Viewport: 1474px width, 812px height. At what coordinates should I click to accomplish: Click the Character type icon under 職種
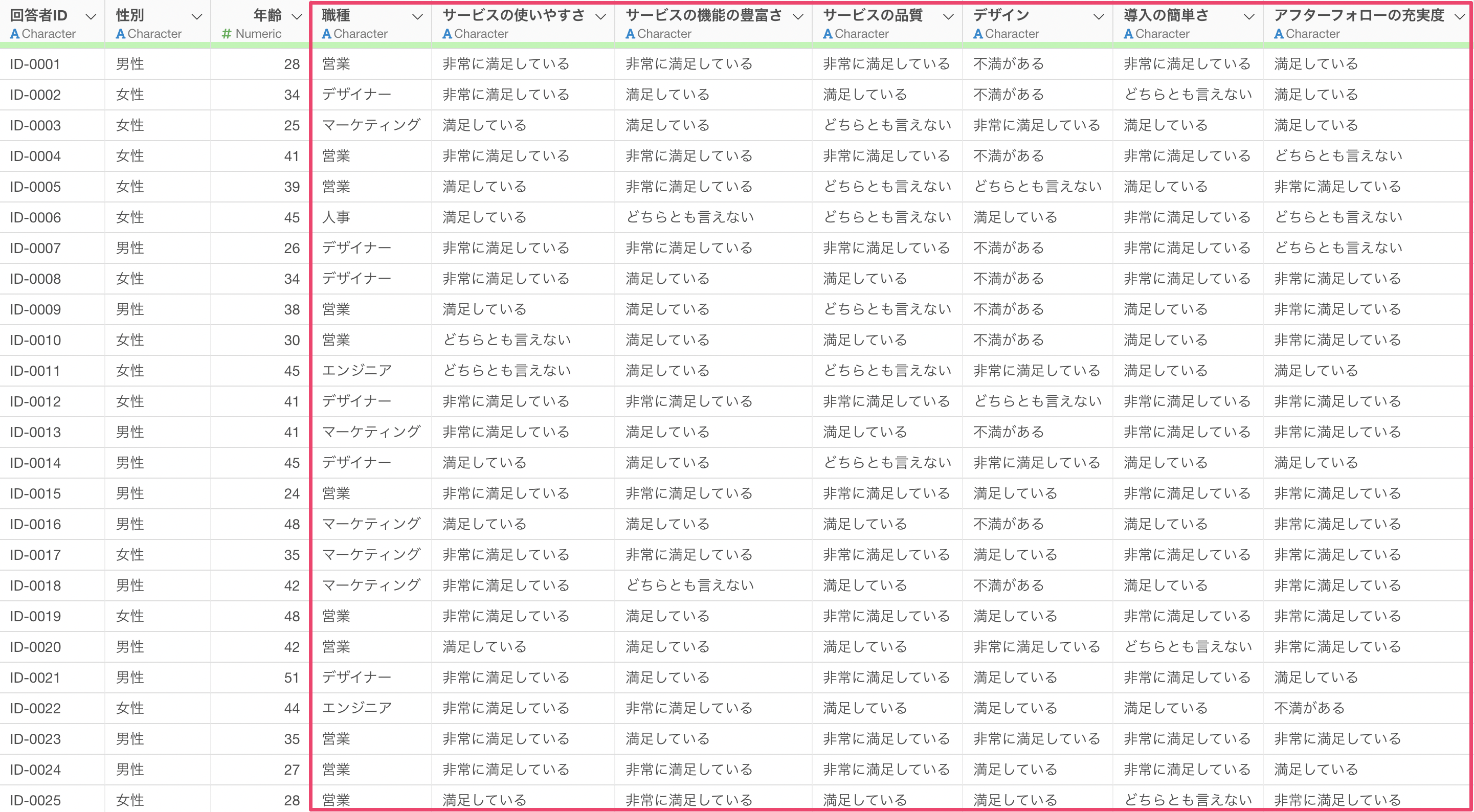pos(327,34)
